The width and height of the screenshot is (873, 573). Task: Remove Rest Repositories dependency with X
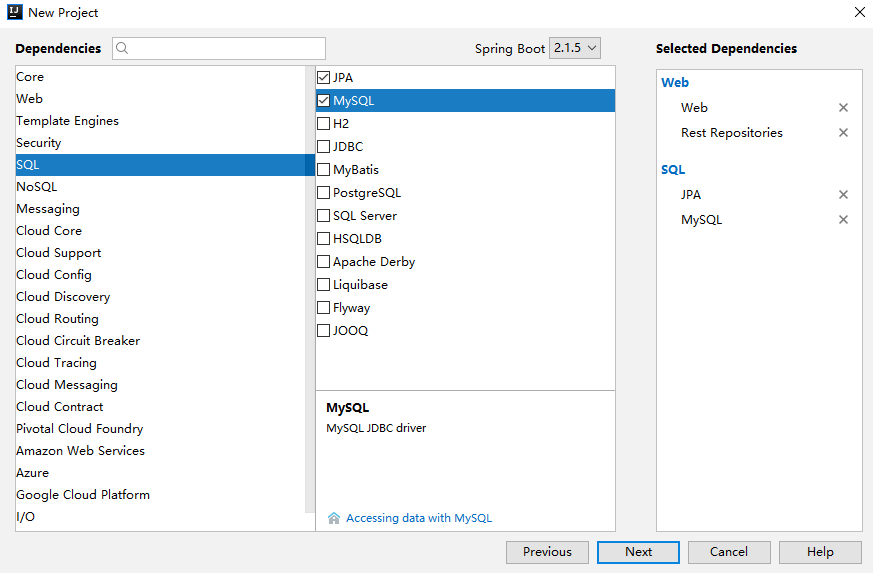(843, 133)
